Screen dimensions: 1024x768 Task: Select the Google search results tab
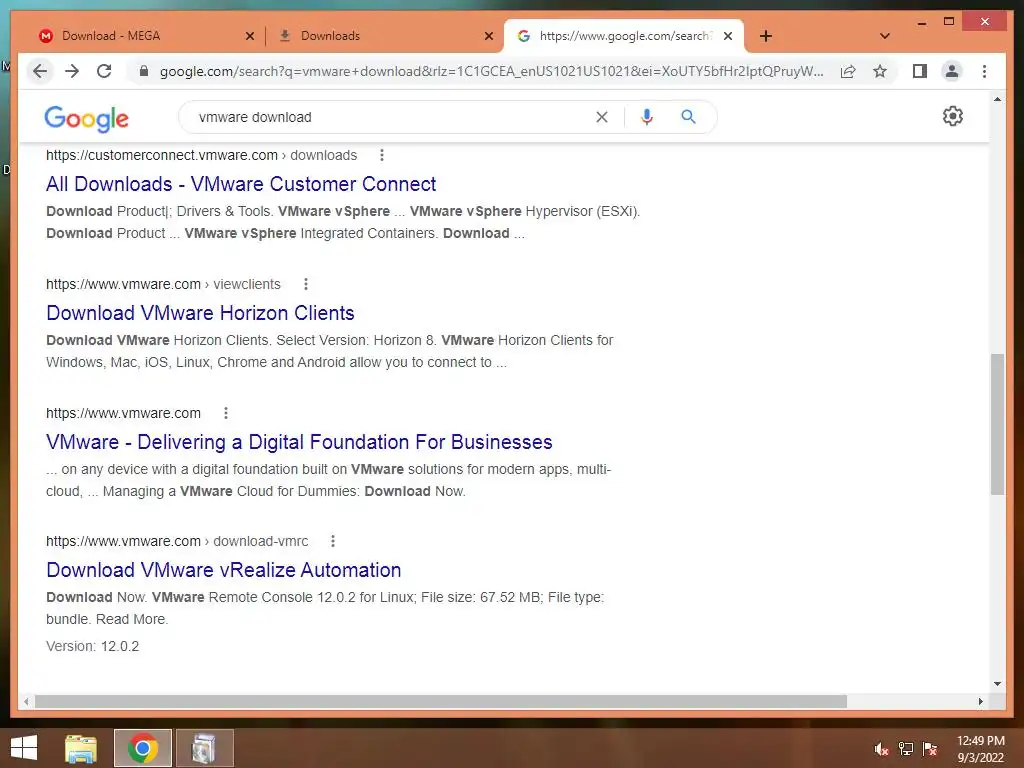coord(622,36)
